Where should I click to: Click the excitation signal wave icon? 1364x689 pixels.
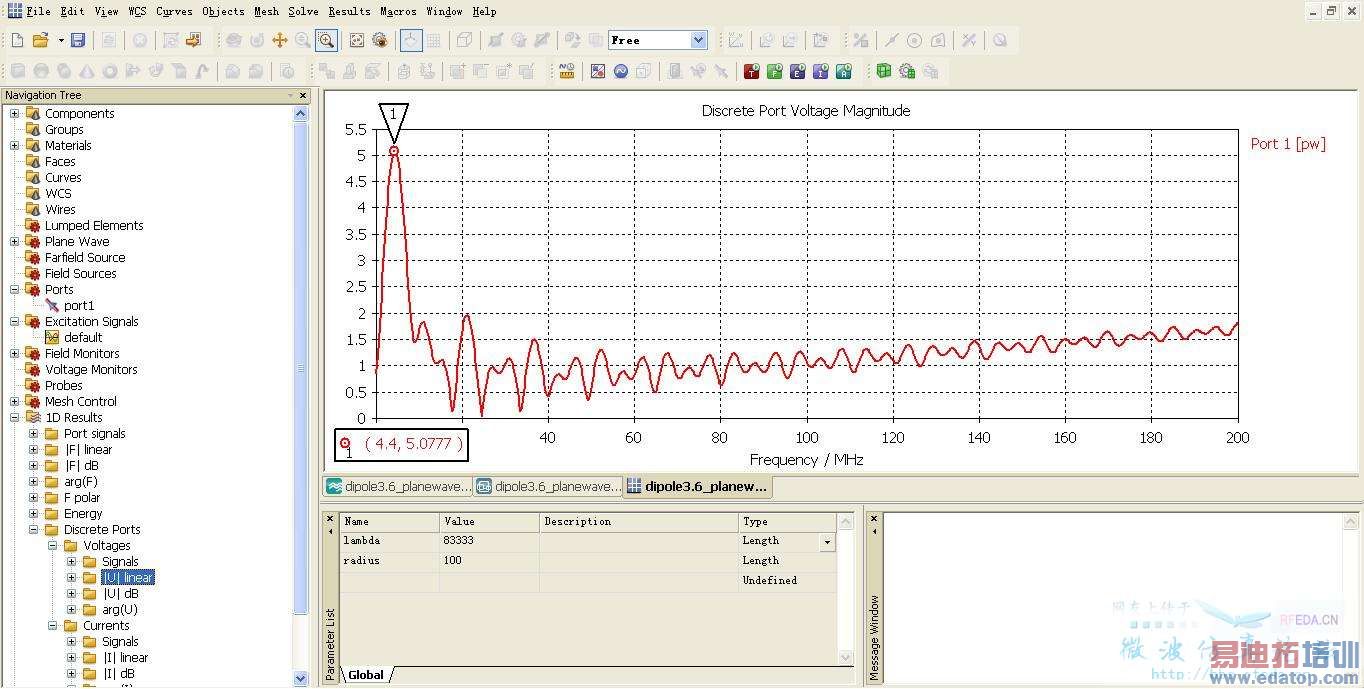[x=621, y=71]
